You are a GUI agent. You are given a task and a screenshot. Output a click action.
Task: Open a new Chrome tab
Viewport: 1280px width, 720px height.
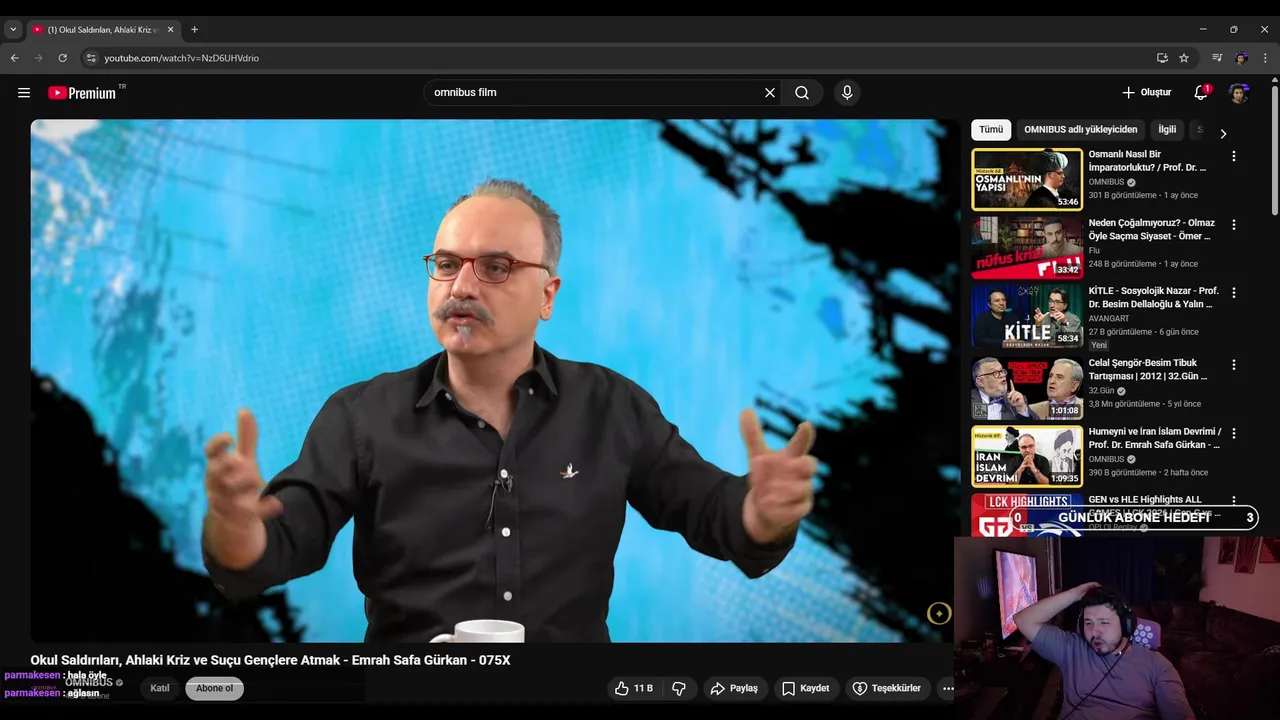pyautogui.click(x=194, y=30)
